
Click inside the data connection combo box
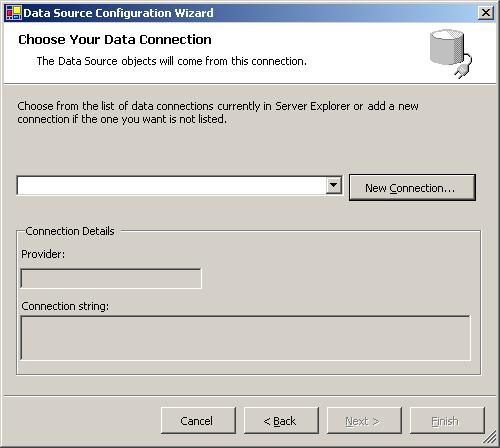171,185
